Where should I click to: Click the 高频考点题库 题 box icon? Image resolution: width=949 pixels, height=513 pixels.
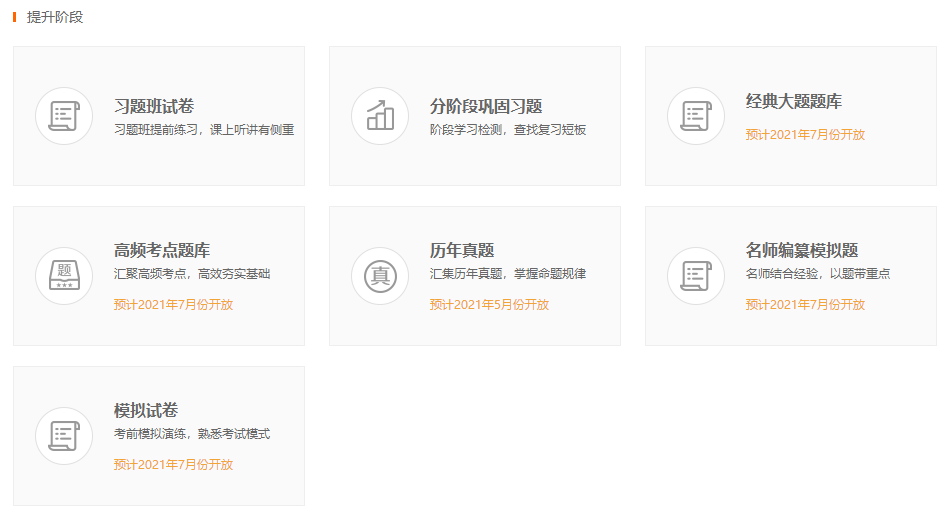pyautogui.click(x=64, y=276)
